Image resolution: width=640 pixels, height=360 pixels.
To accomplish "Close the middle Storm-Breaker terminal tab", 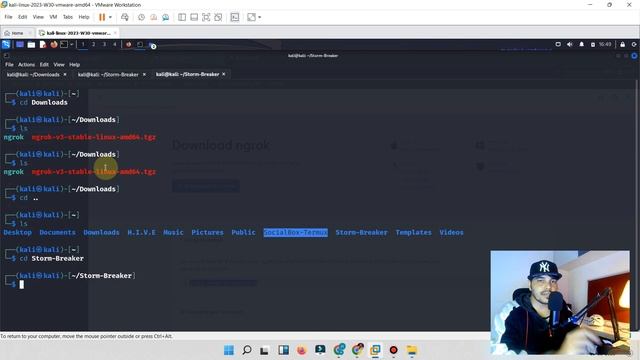I will tap(144, 74).
